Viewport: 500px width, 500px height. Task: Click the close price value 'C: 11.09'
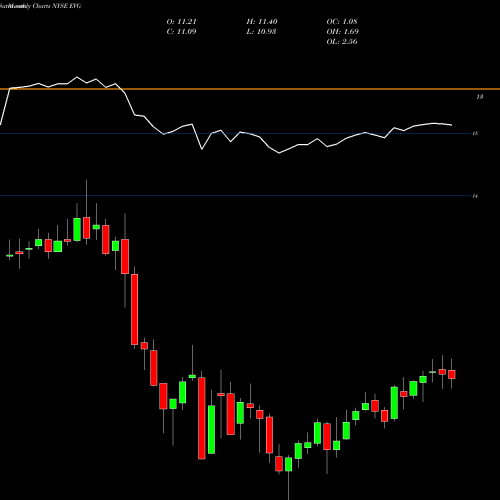[182, 32]
